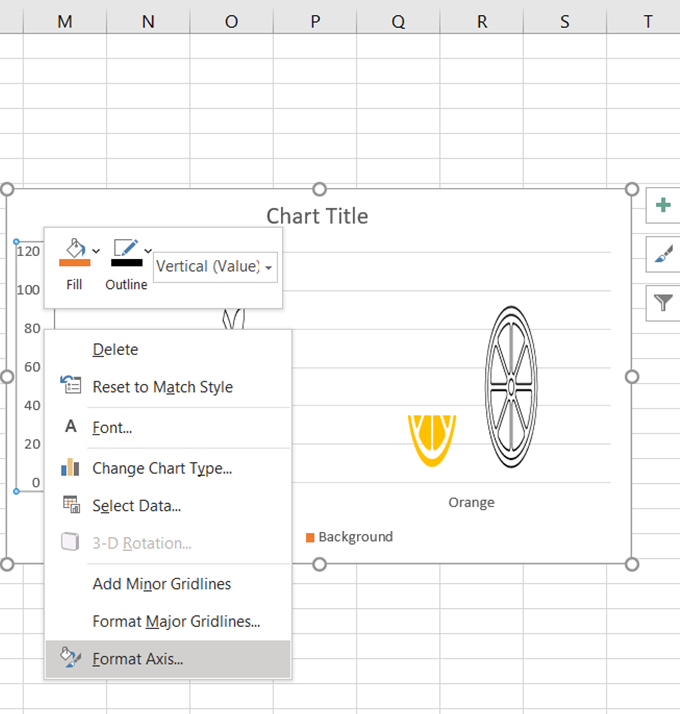Open Chart Elements plus button
This screenshot has height=714, width=680.
663,205
